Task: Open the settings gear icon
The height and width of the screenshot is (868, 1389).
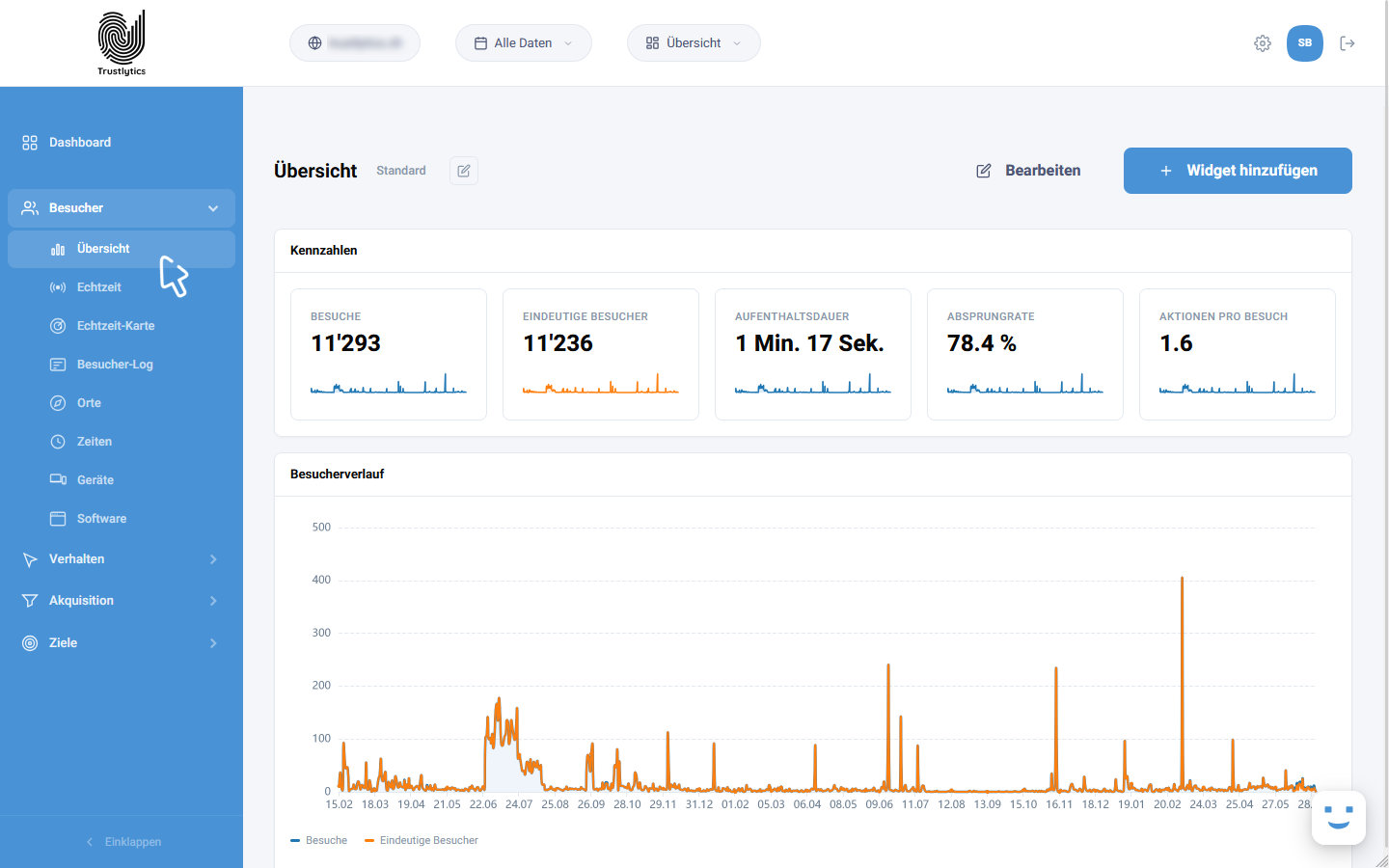Action: tap(1263, 43)
